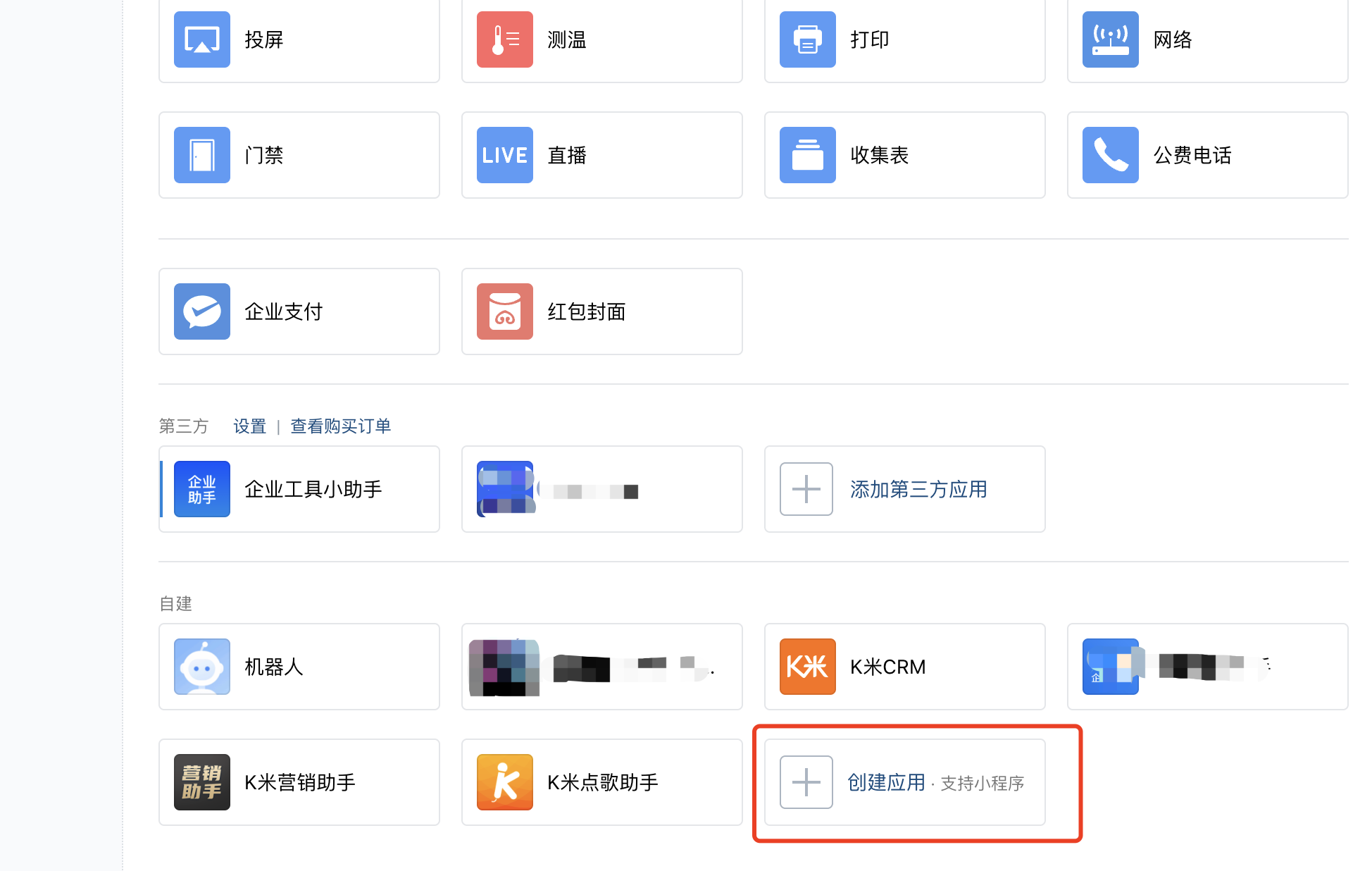Open the K米点歌助手 app tile
1372x871 pixels.
pos(601,782)
